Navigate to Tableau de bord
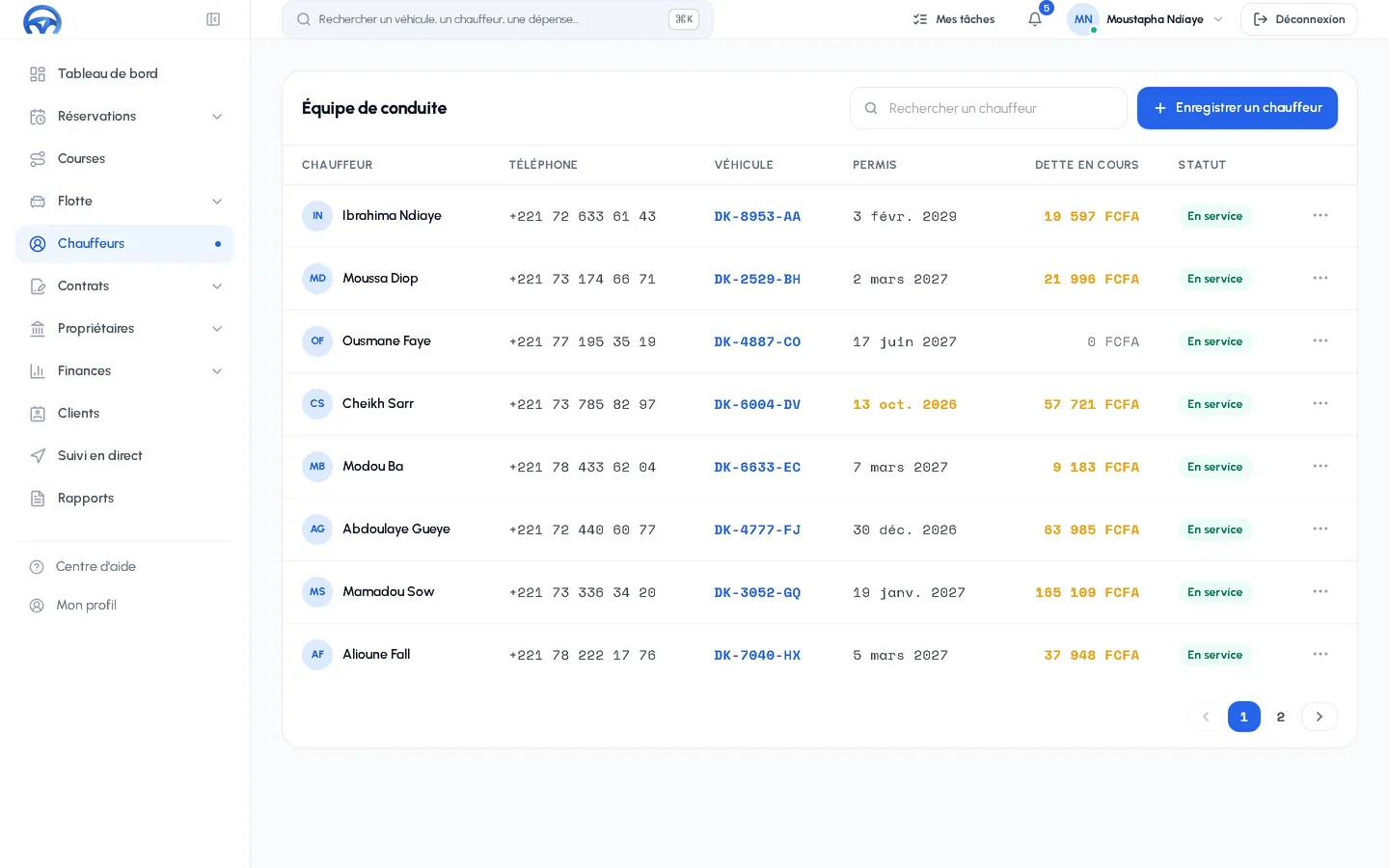The width and height of the screenshot is (1389, 868). (x=124, y=74)
